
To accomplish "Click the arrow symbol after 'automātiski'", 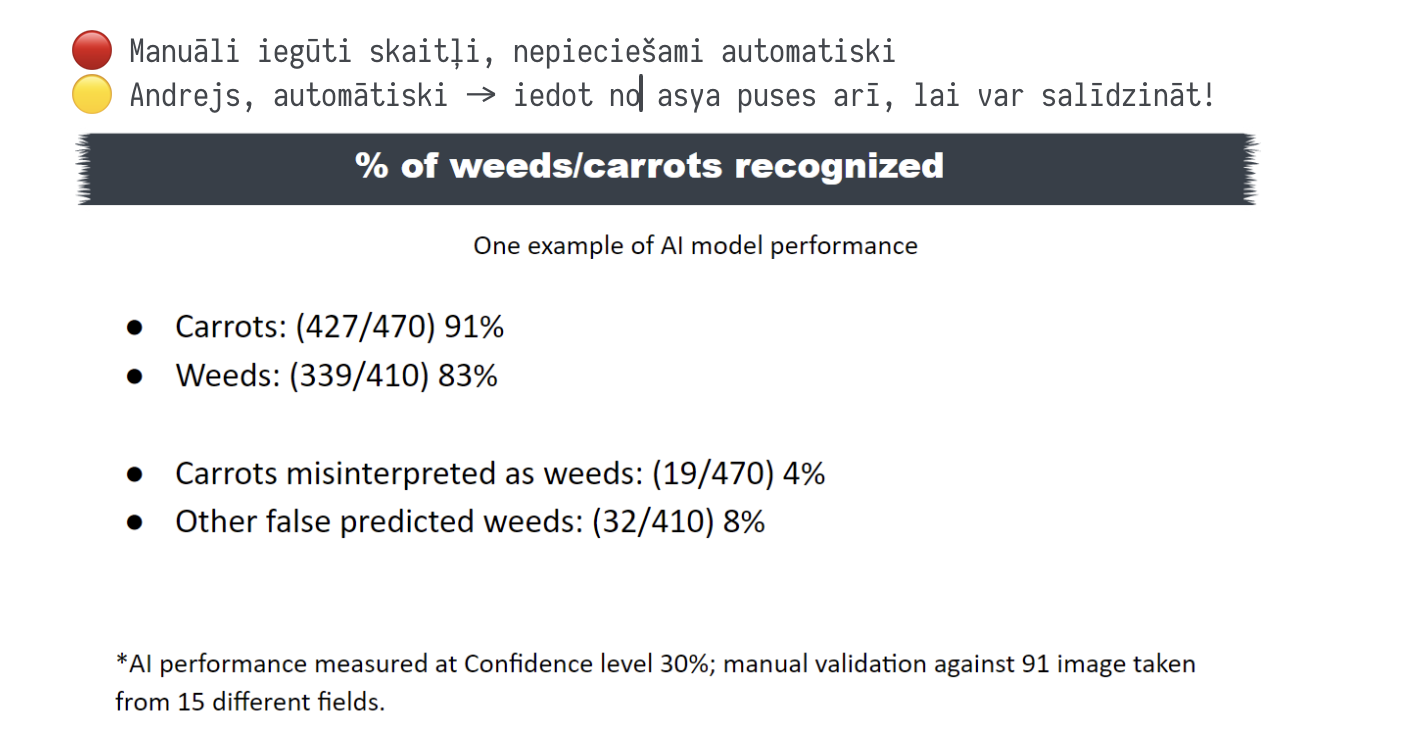I will point(480,97).
